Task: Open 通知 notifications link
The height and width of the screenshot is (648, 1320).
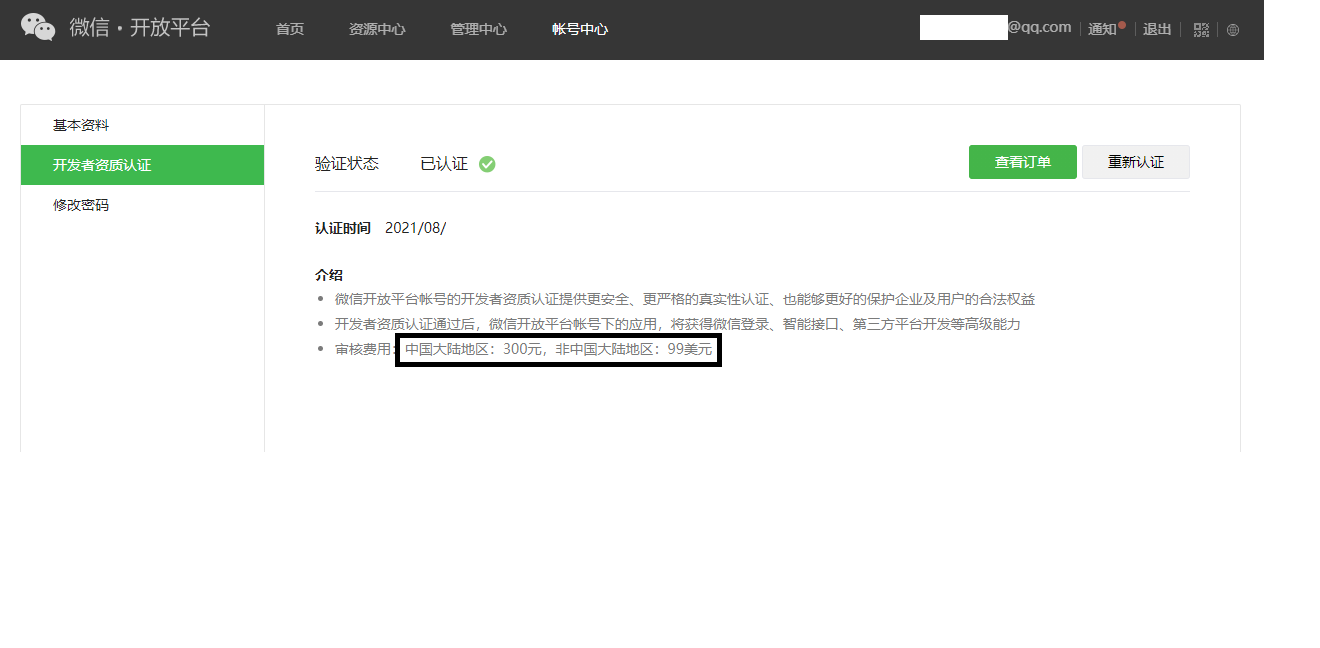Action: [1101, 29]
